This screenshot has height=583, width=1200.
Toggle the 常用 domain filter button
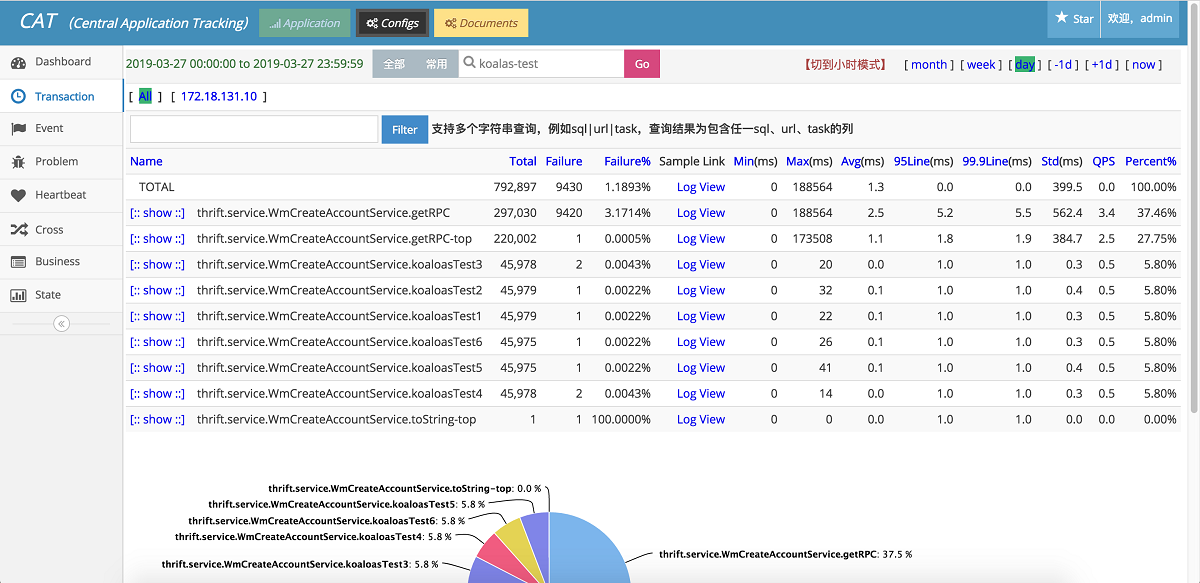pyautogui.click(x=436, y=64)
